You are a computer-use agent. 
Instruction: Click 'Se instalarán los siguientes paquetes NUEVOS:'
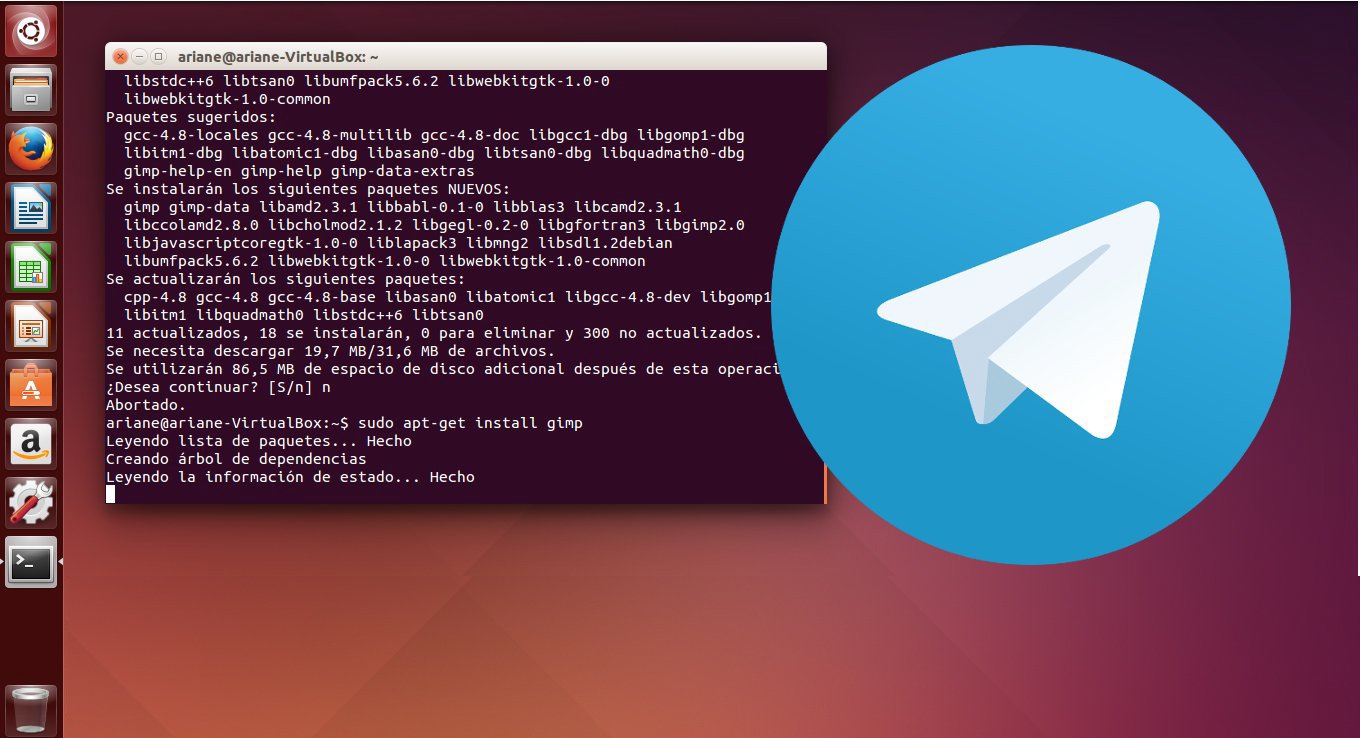coord(308,189)
